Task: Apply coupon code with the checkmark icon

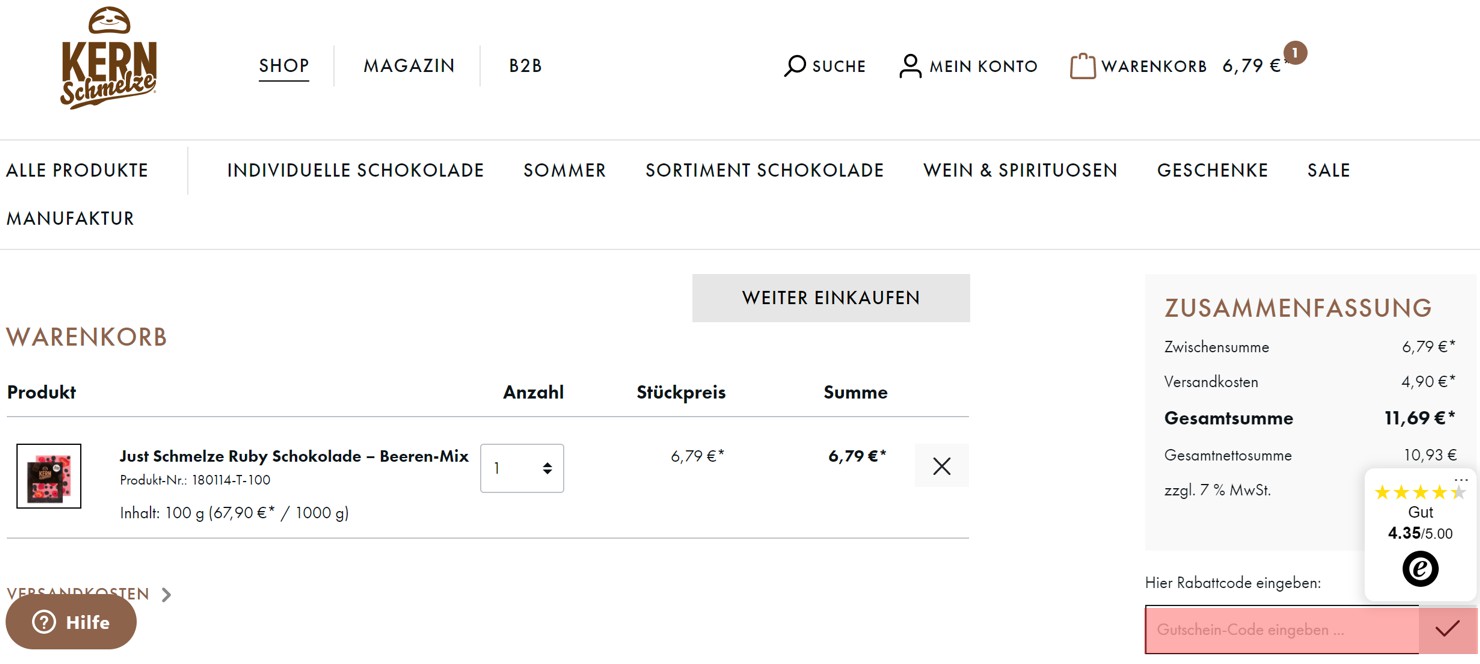Action: pos(1447,629)
